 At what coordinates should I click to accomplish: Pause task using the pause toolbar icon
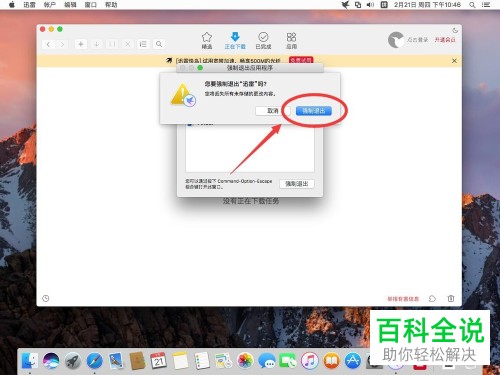pyautogui.click(x=112, y=44)
